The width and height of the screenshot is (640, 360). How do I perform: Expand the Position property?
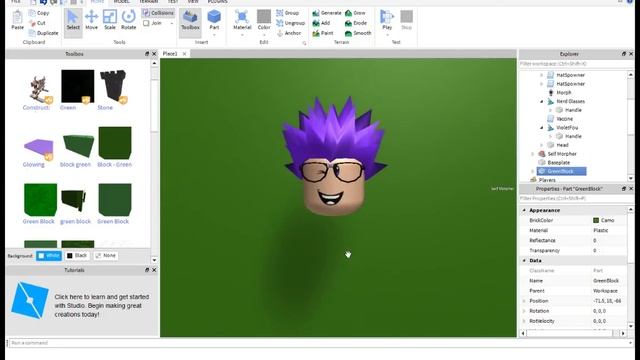(x=524, y=301)
